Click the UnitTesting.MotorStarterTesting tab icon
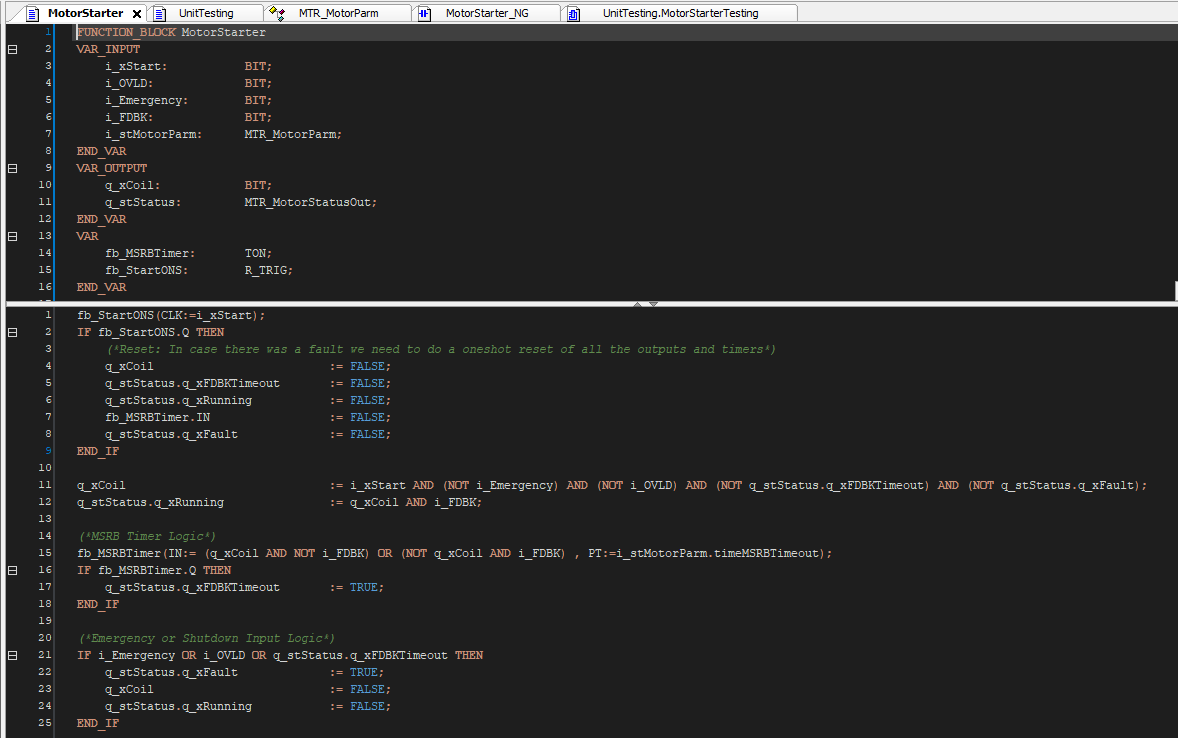 (x=573, y=14)
